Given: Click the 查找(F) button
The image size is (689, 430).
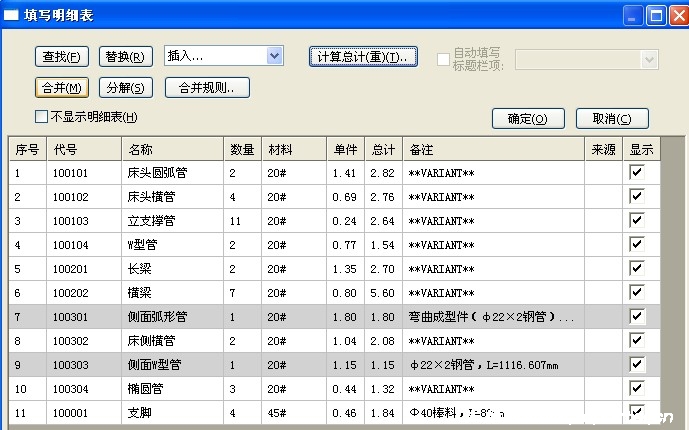Looking at the screenshot, I should [62, 57].
